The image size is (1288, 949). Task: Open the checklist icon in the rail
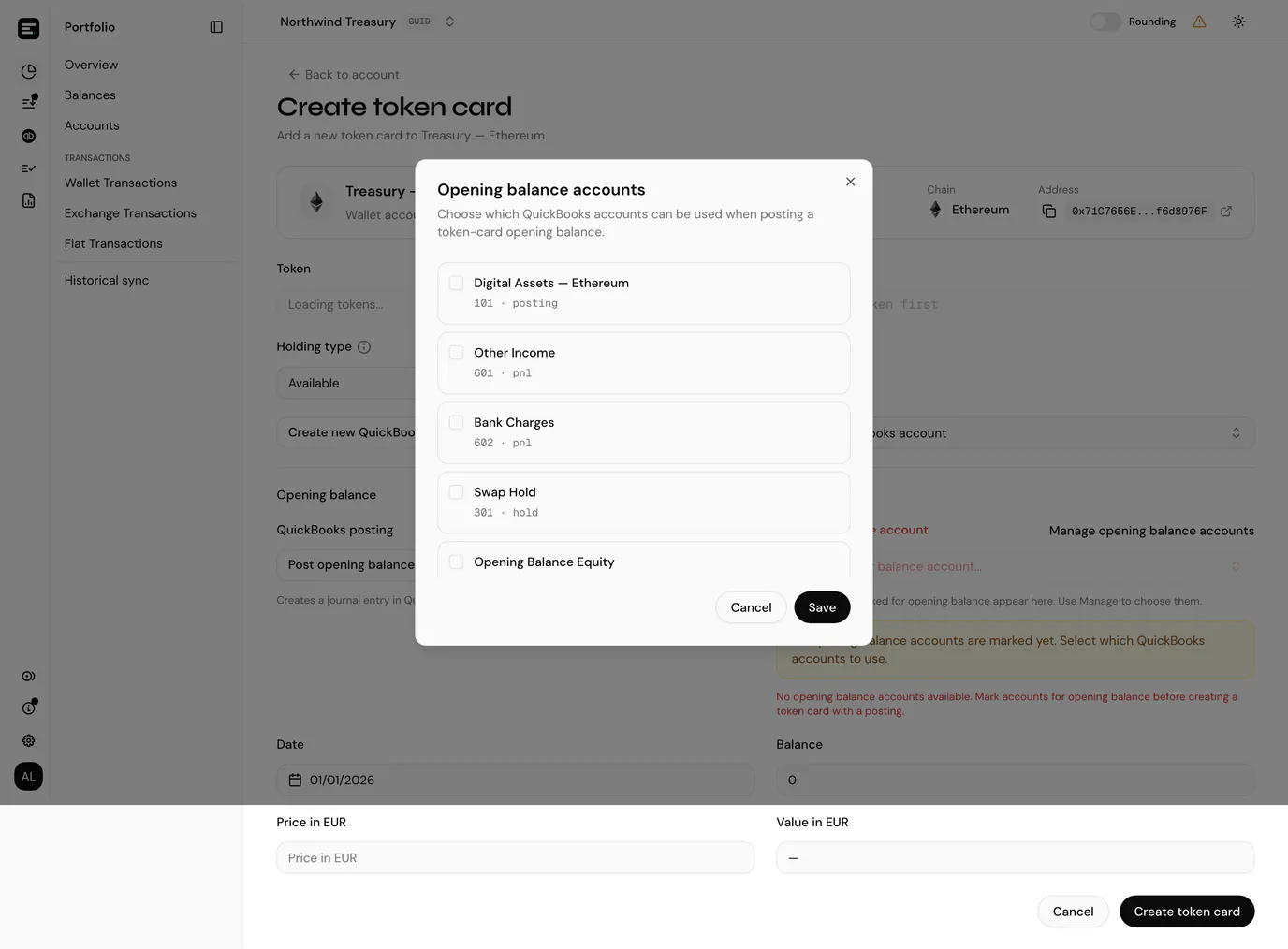(x=29, y=168)
